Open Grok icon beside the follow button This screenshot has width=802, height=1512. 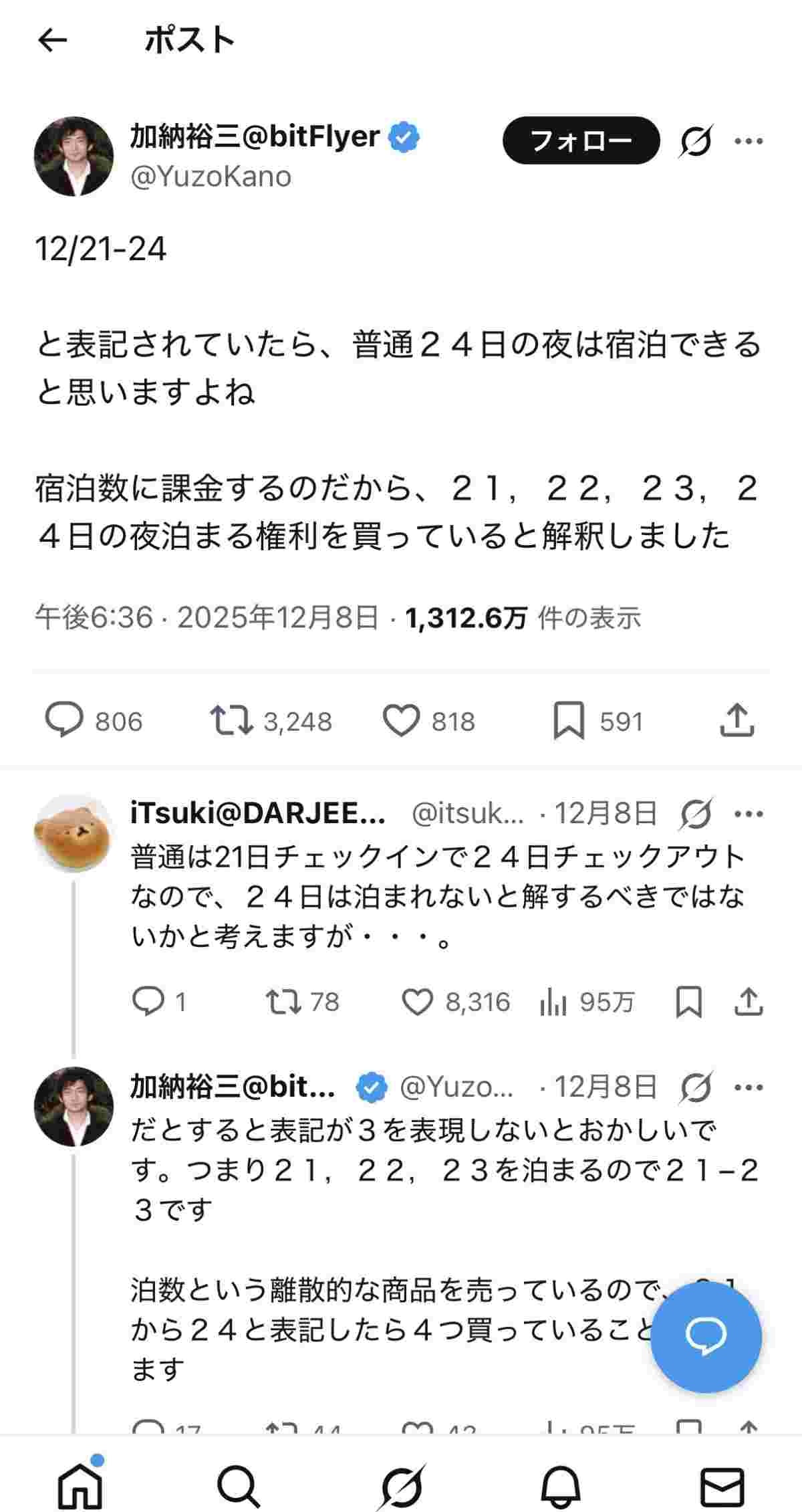696,140
